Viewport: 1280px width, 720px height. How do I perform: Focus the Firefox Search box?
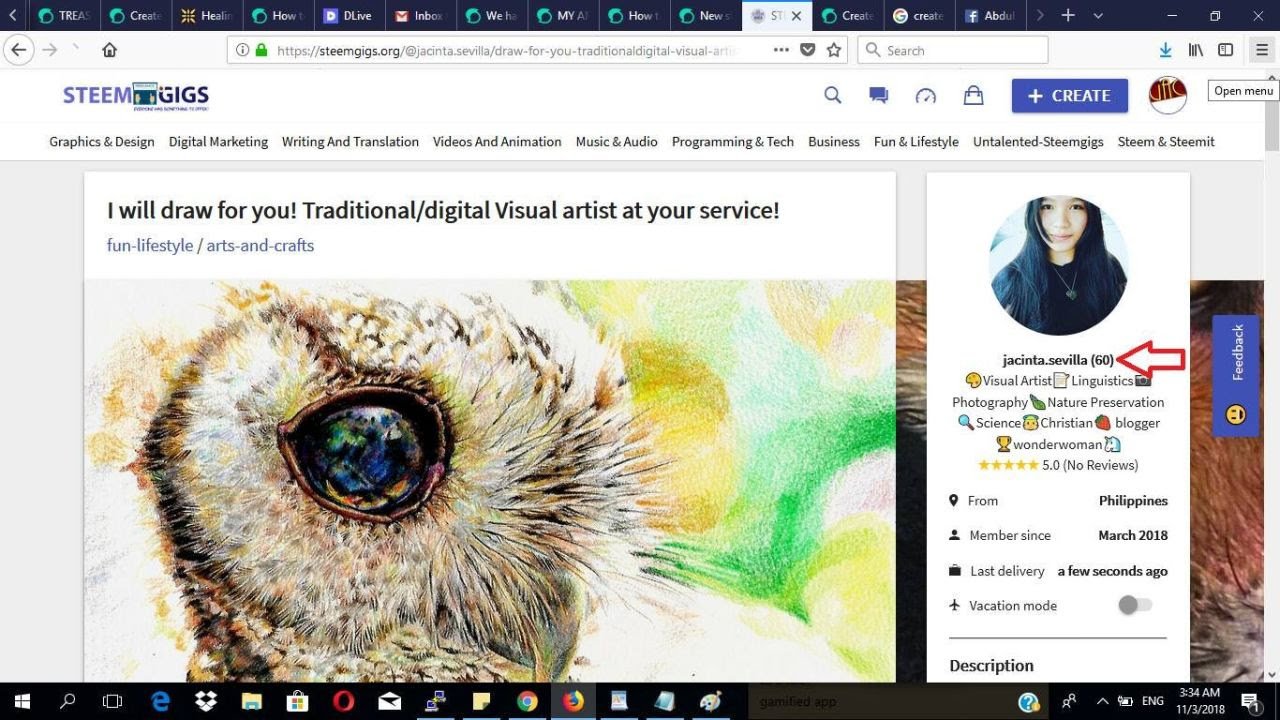click(x=953, y=50)
